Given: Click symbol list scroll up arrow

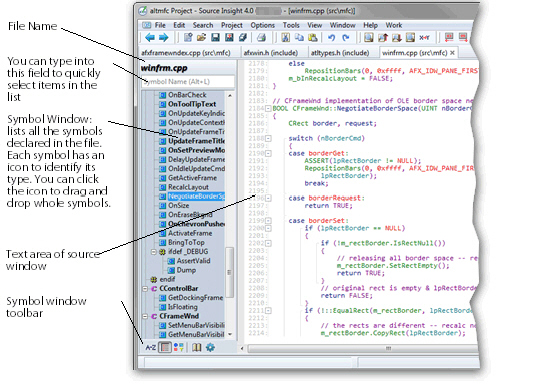Looking at the screenshot, I should (230, 95).
